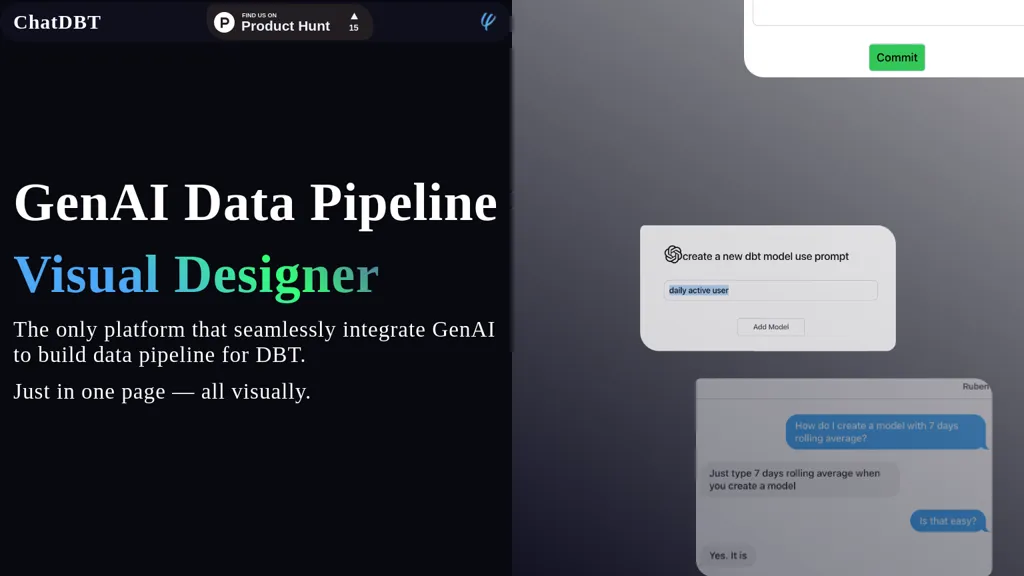Click the 'Yes. It is' chat message

click(x=727, y=555)
